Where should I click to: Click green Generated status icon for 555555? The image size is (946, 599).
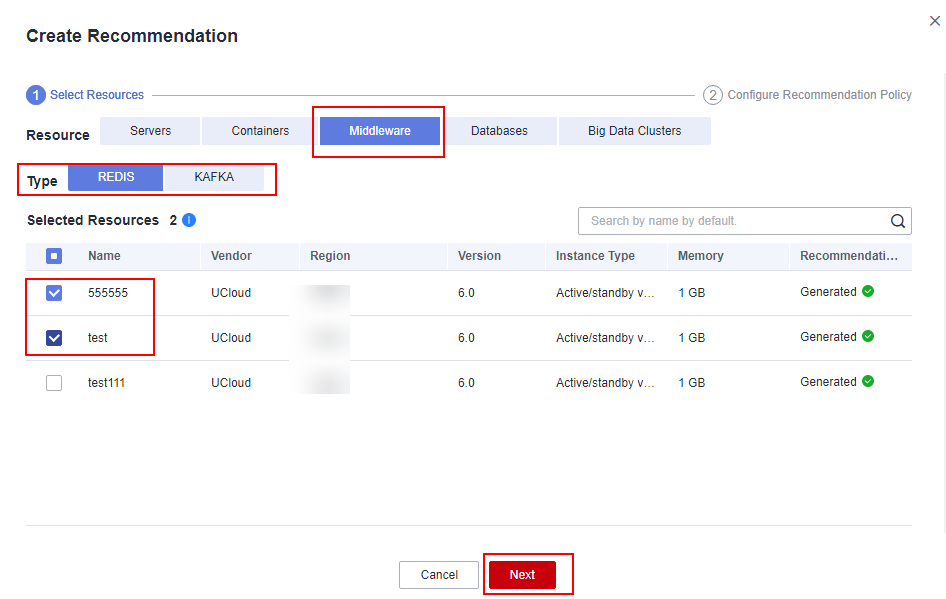(x=868, y=292)
